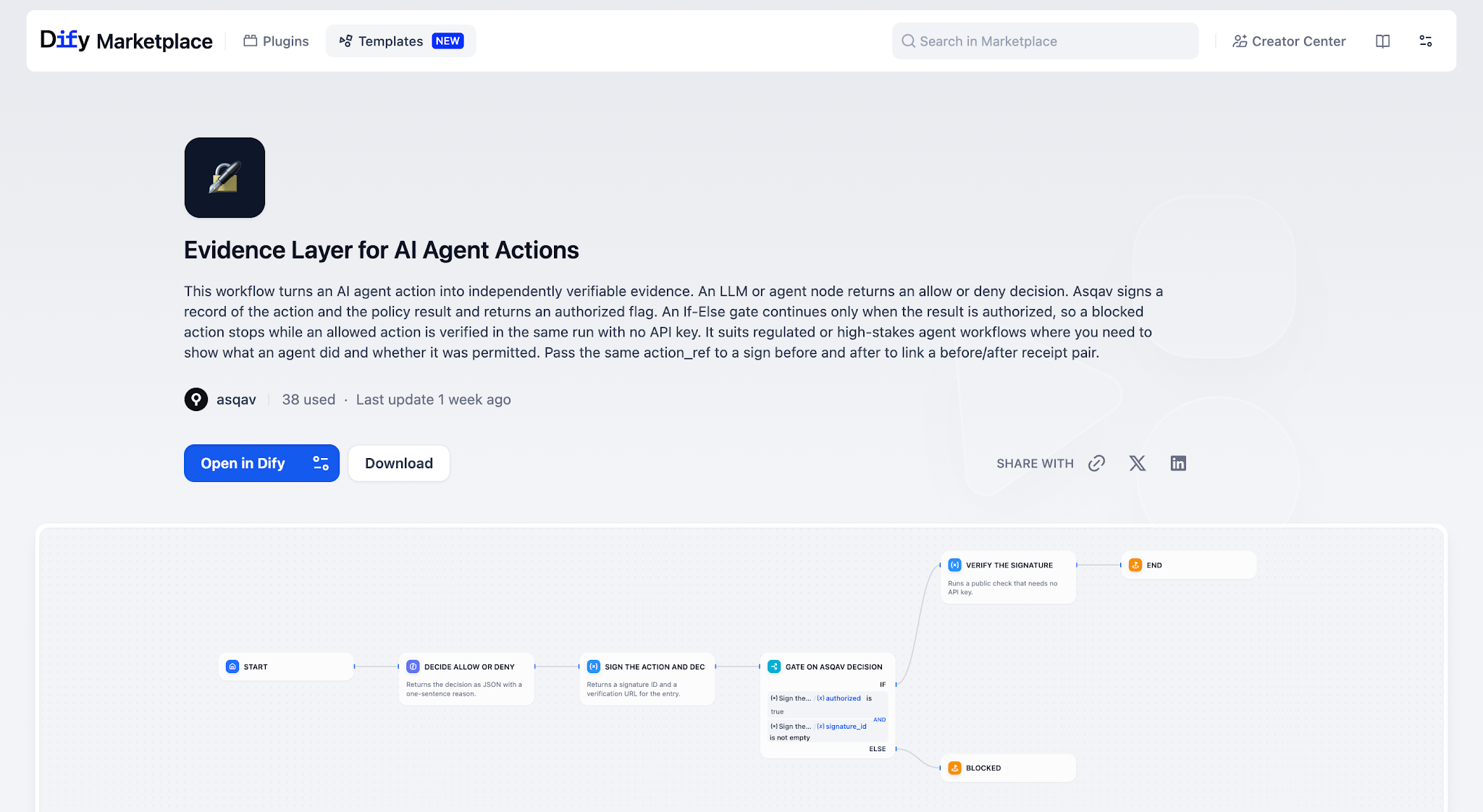Viewport: 1483px width, 812px height.
Task: Click the GATE ON ASQAV DECISION if-else icon
Action: click(x=774, y=667)
